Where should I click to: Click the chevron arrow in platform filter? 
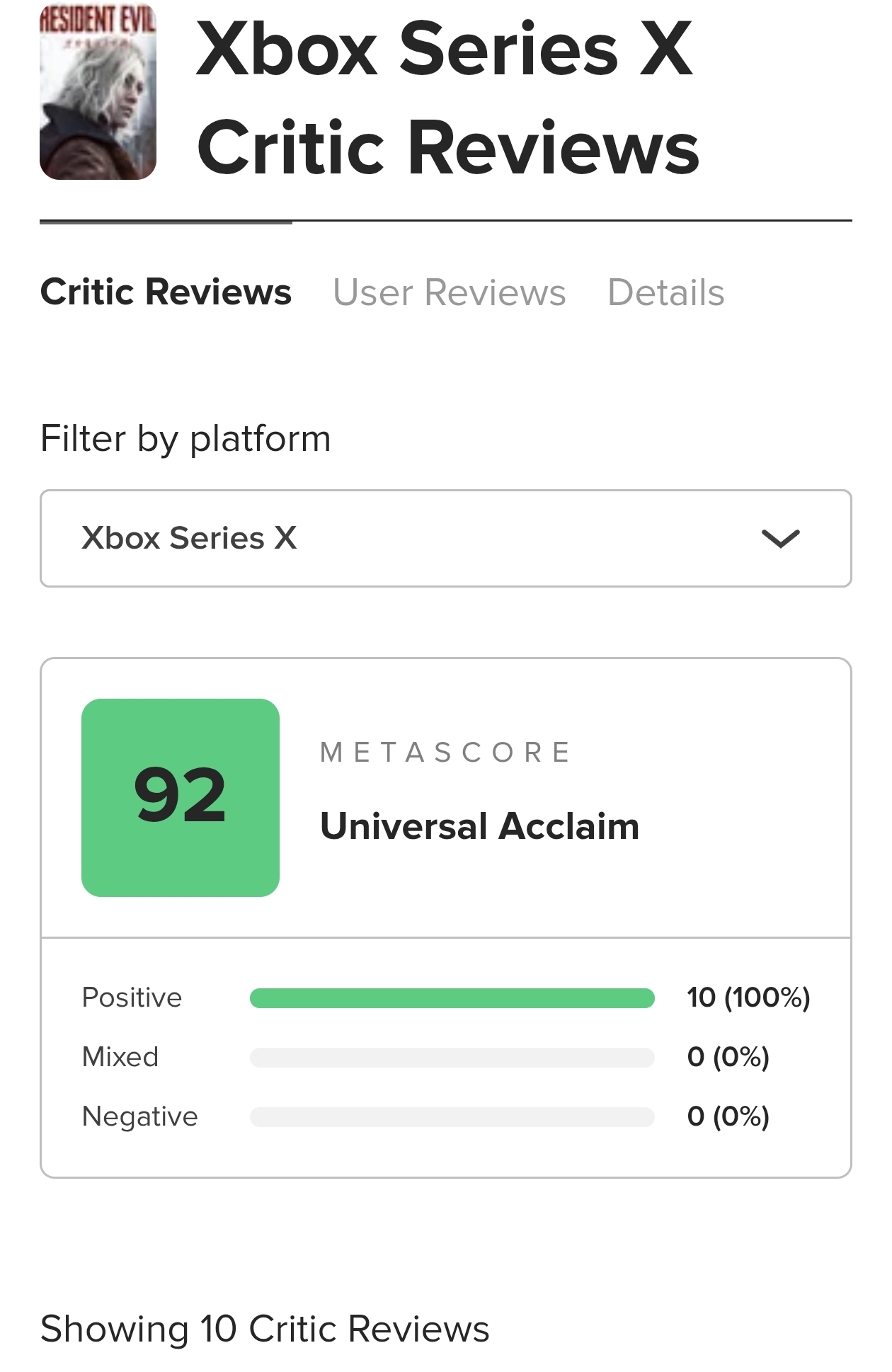(780, 539)
